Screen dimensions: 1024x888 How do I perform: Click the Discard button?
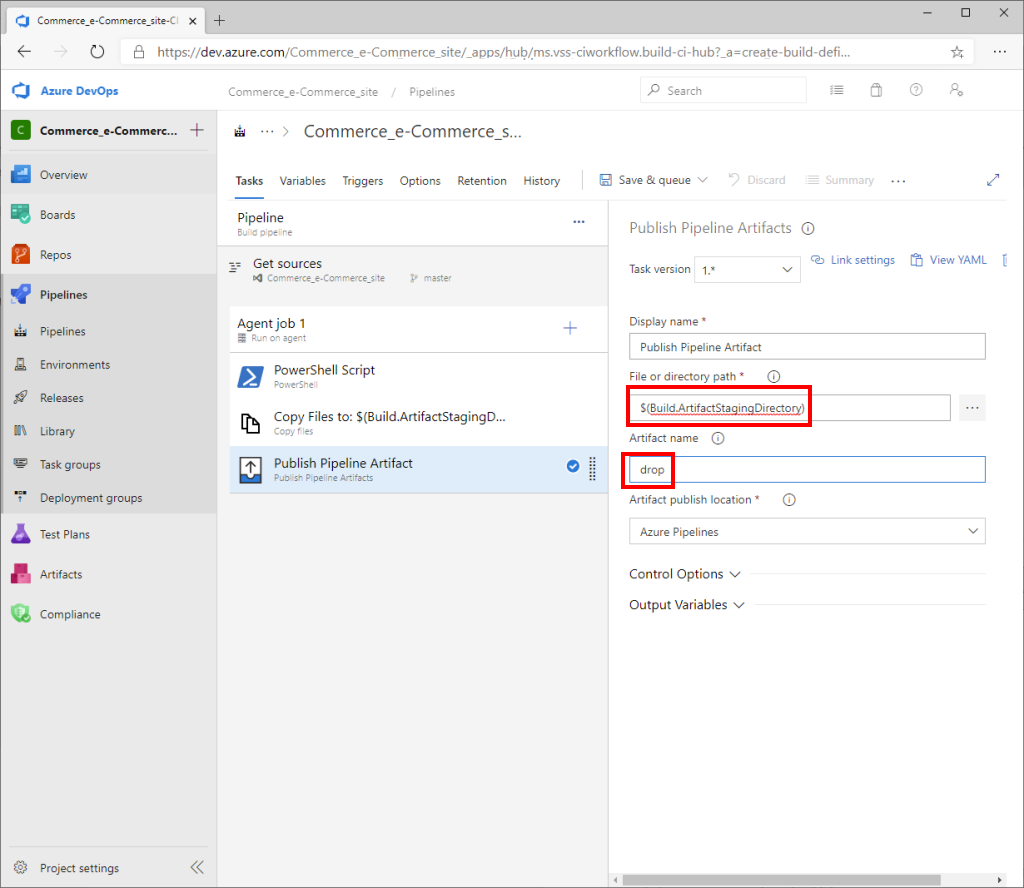pyautogui.click(x=763, y=181)
